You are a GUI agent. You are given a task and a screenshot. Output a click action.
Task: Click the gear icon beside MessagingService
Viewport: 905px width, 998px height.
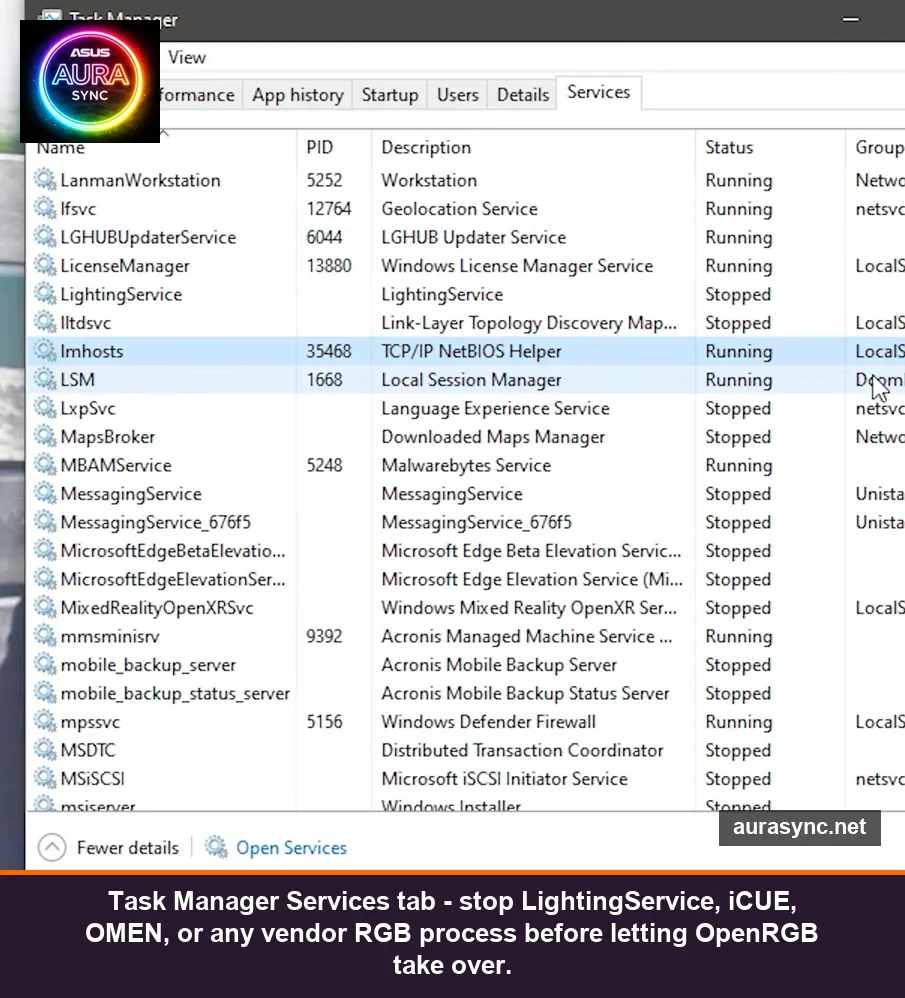[x=43, y=493]
